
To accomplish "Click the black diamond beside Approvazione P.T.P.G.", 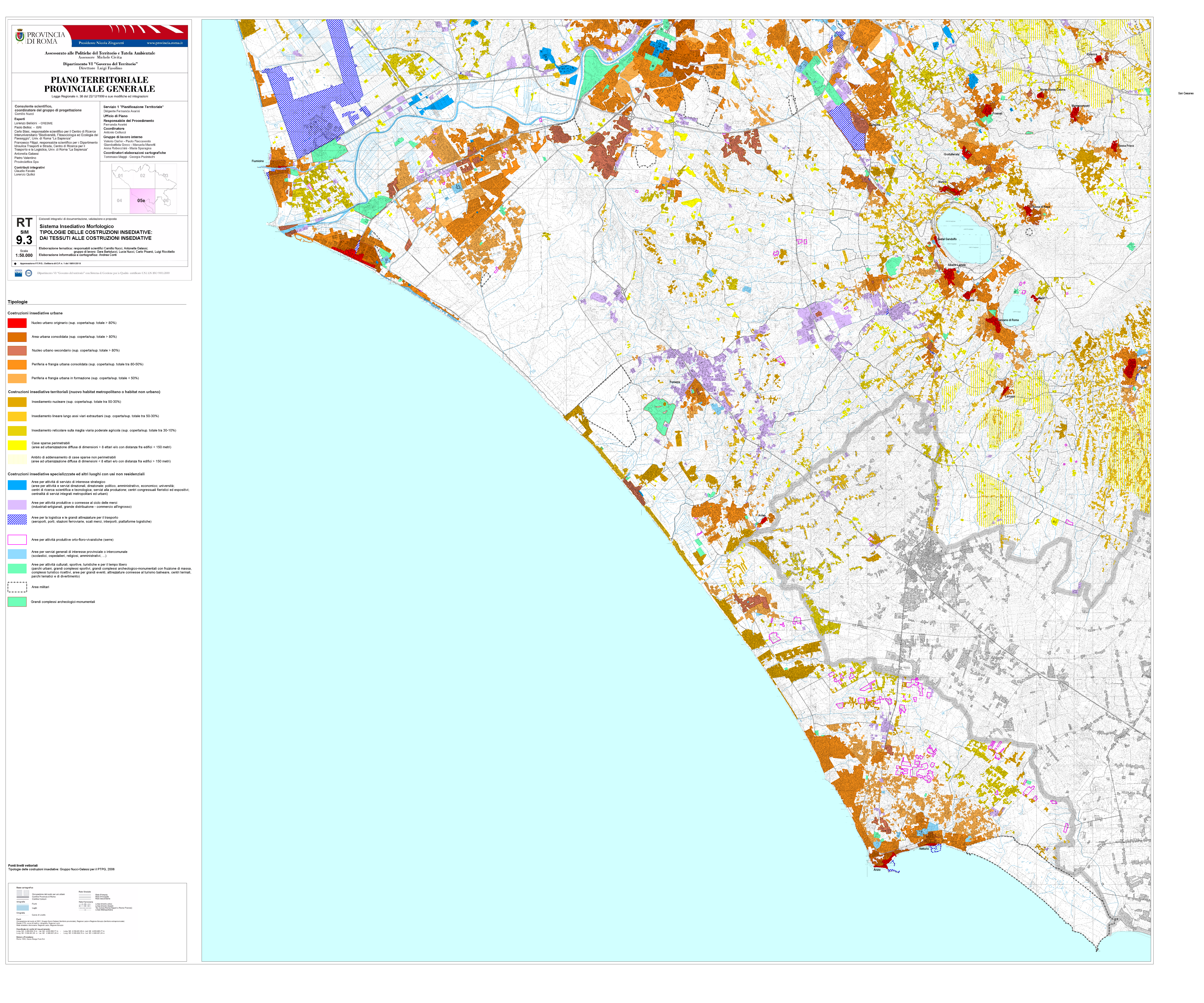I will (x=15, y=264).
